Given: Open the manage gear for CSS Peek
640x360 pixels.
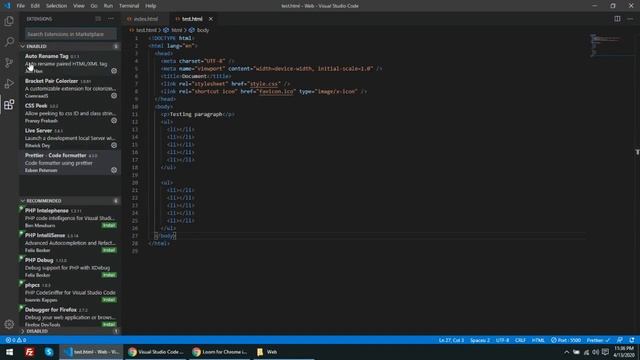Looking at the screenshot, I should coord(114,121).
